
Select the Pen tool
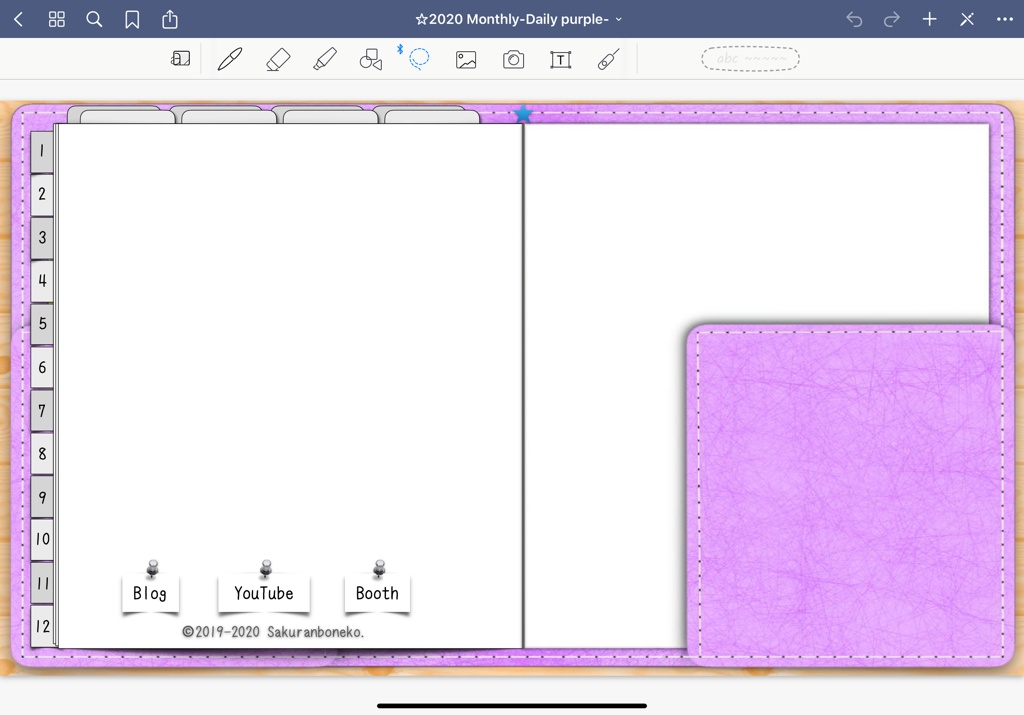point(230,59)
